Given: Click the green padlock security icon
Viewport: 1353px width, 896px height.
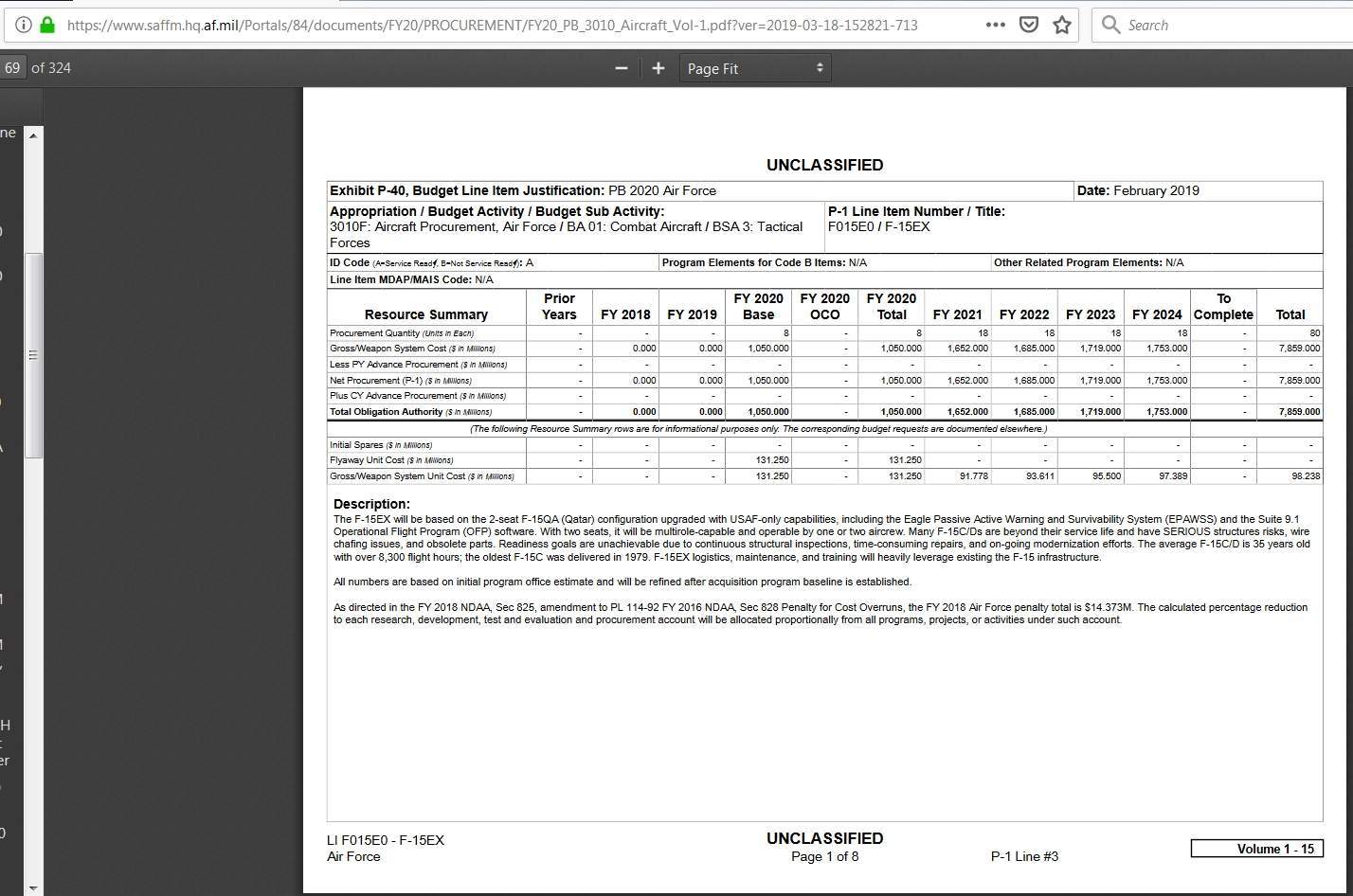Looking at the screenshot, I should click(47, 26).
